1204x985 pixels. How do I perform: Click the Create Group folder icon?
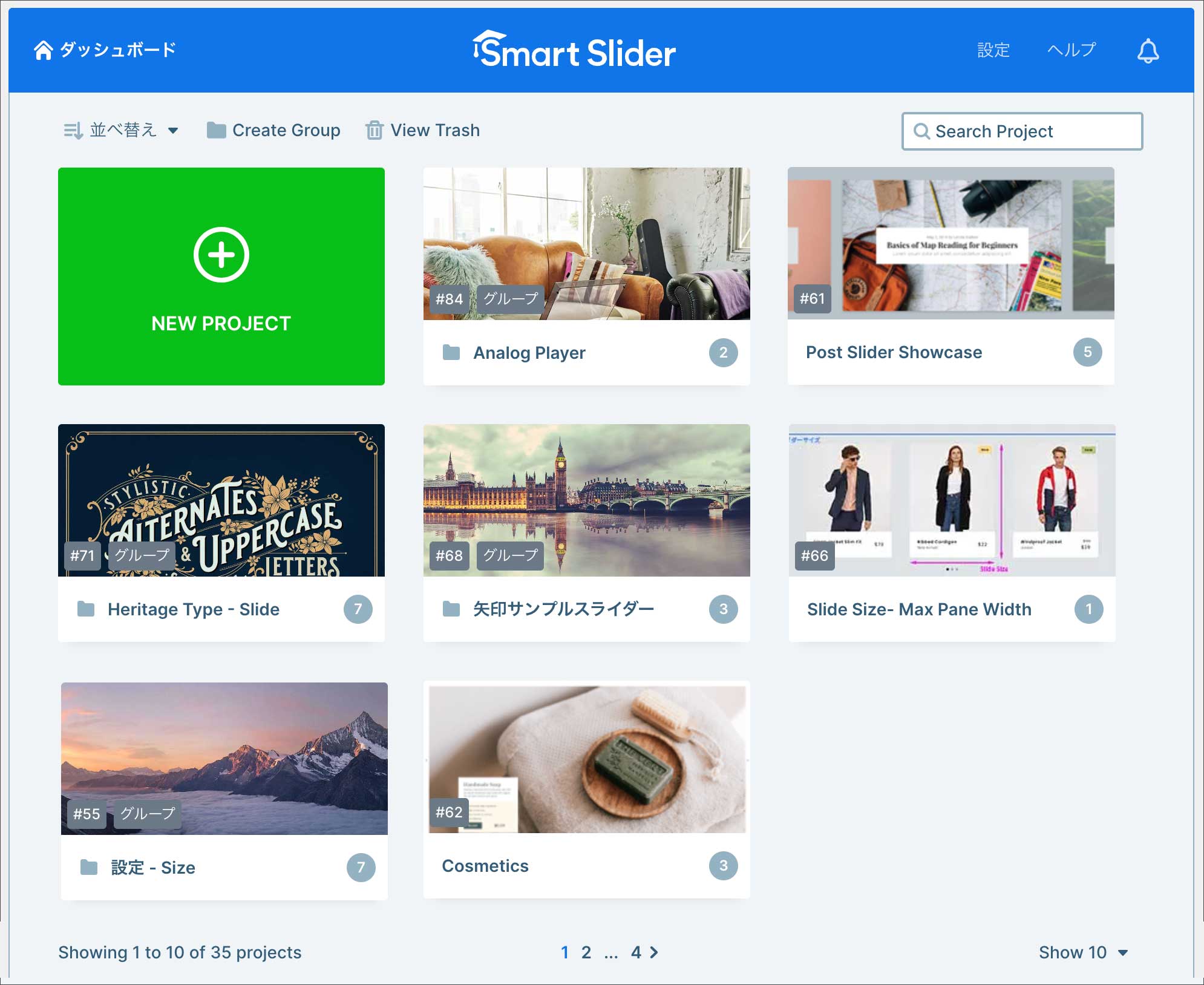[216, 130]
